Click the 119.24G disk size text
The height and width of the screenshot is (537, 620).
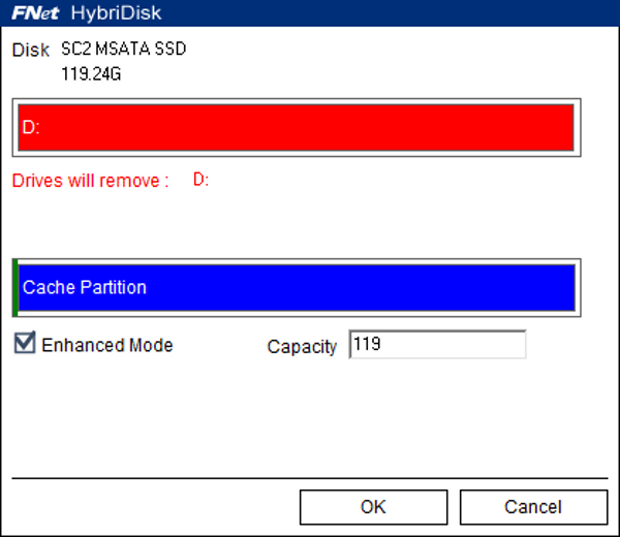point(91,73)
